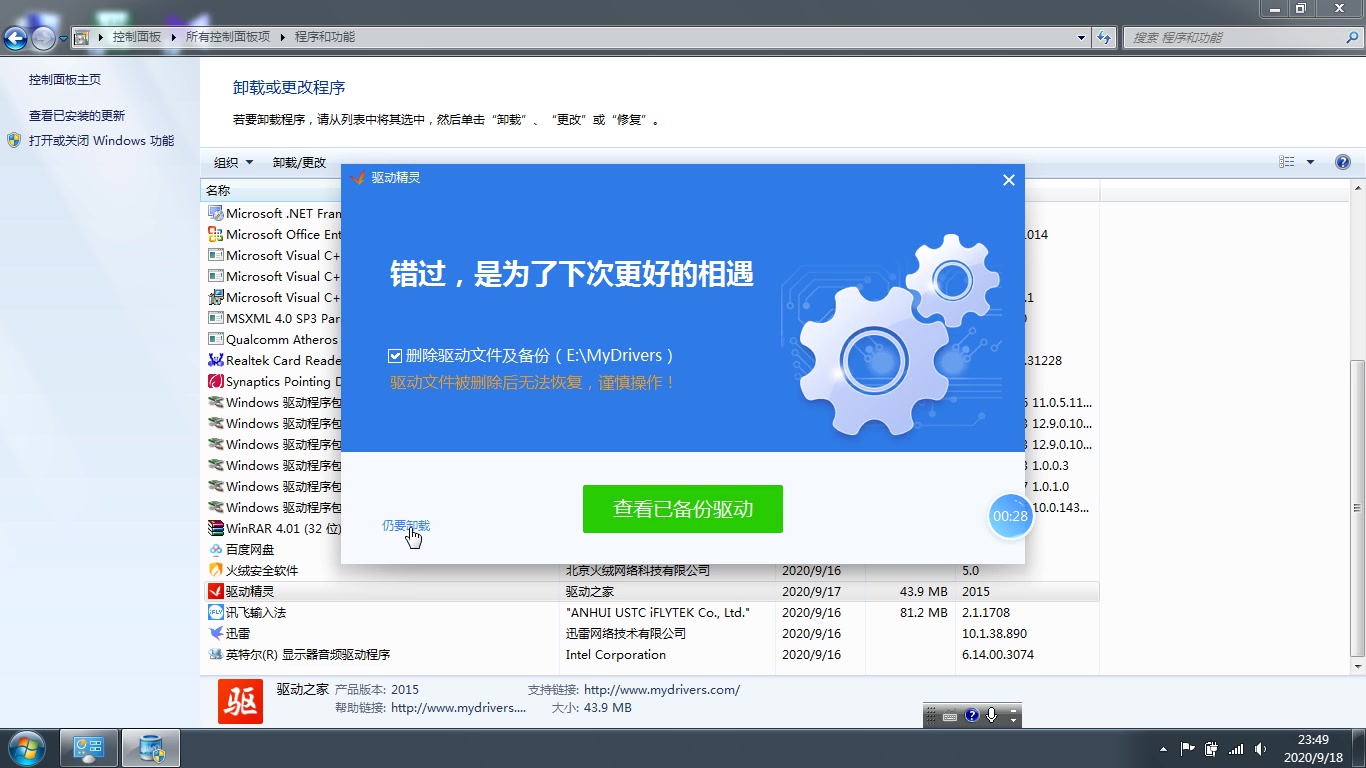1366x768 pixels.
Task: Click the 讯飞输入法 icon in list
Action: point(215,612)
